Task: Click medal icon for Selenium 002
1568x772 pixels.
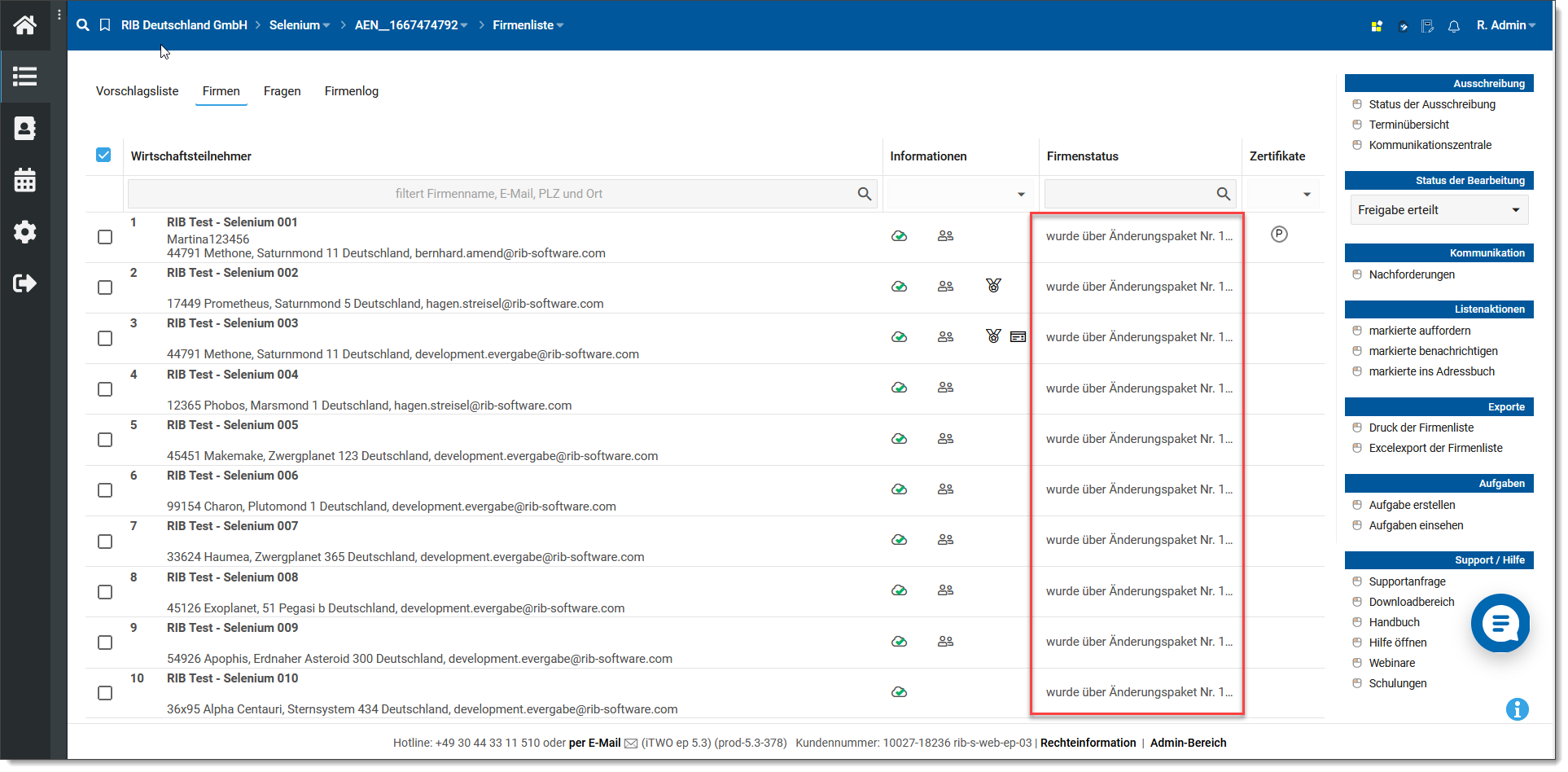Action: (993, 286)
